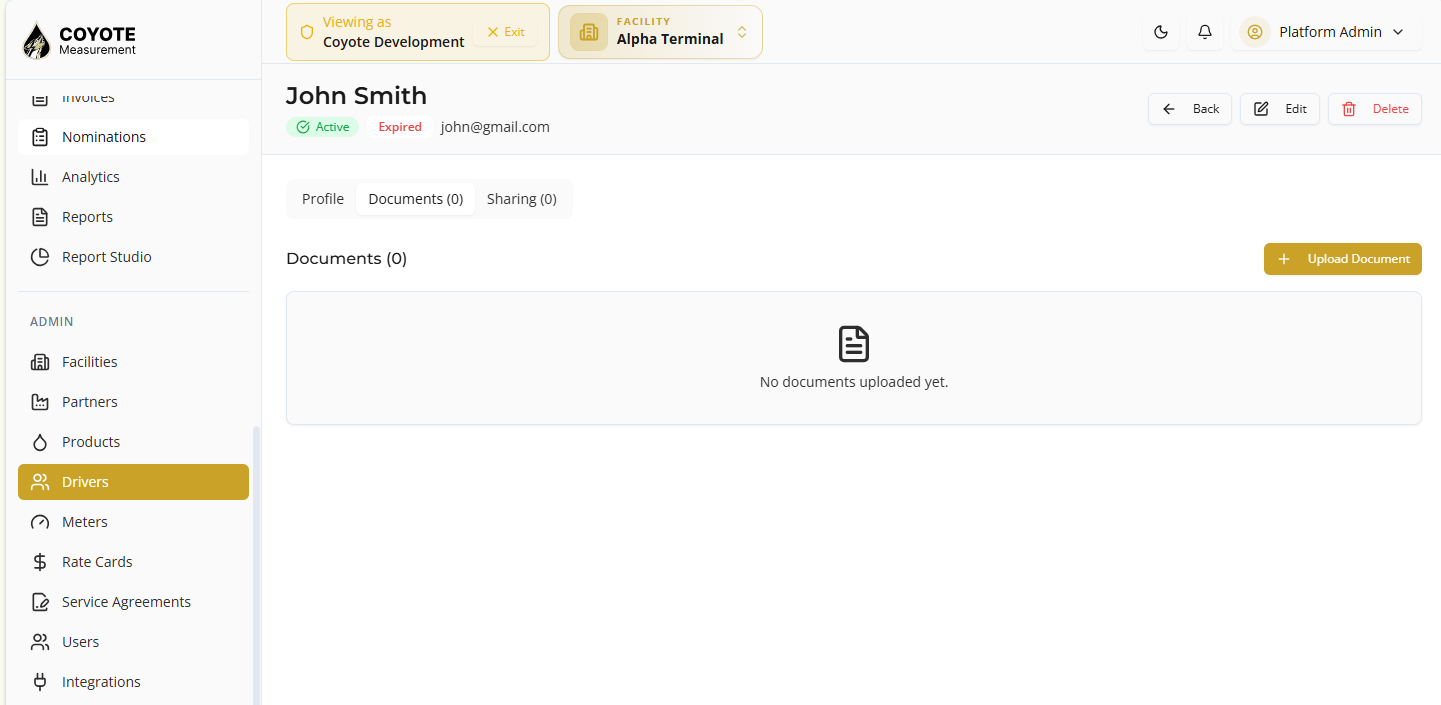
Task: Click the Report Studio pie chart icon
Action: pos(40,257)
